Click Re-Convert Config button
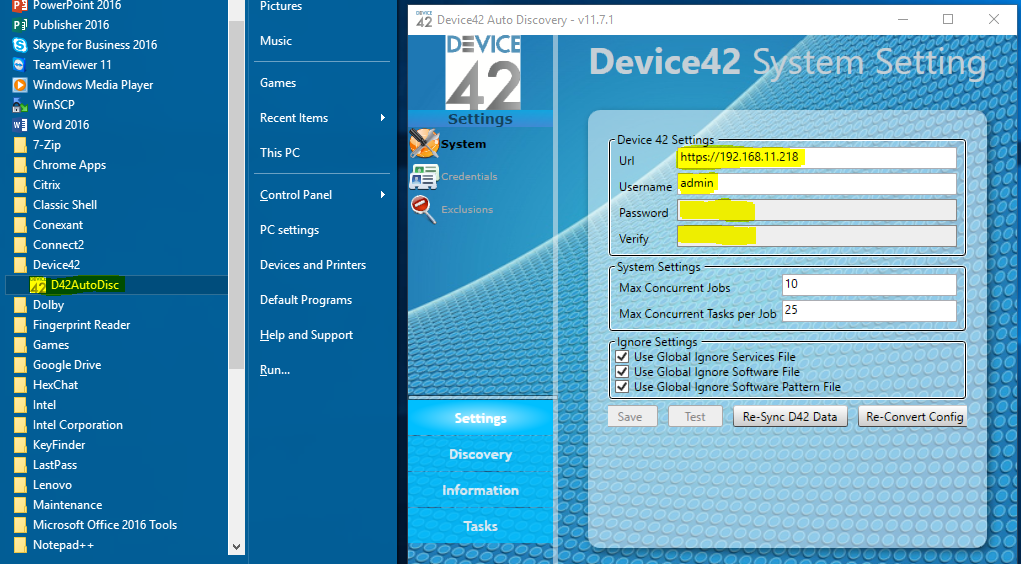The height and width of the screenshot is (564, 1021). pos(913,417)
